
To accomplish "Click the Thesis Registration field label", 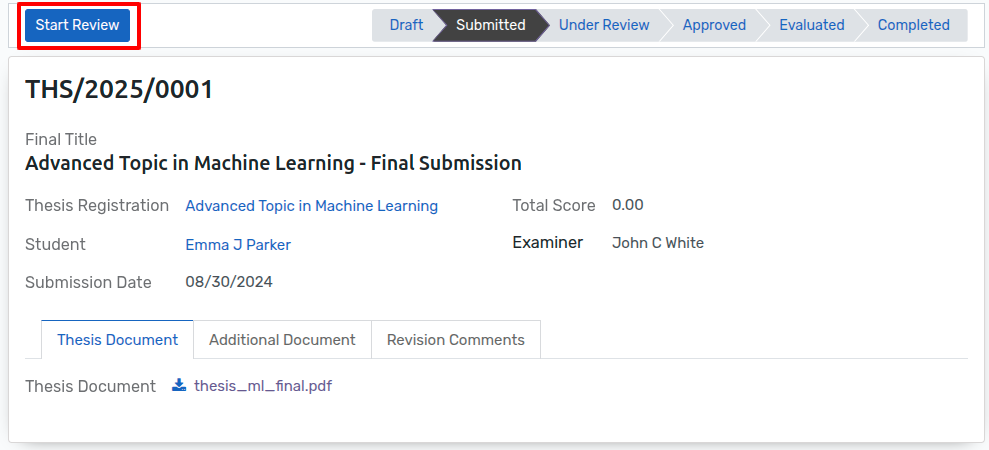I will (x=97, y=206).
